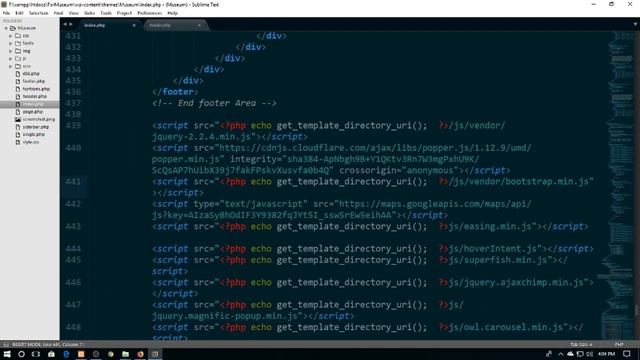Open the Preferences menu
The height and width of the screenshot is (360, 640).
click(x=149, y=13)
